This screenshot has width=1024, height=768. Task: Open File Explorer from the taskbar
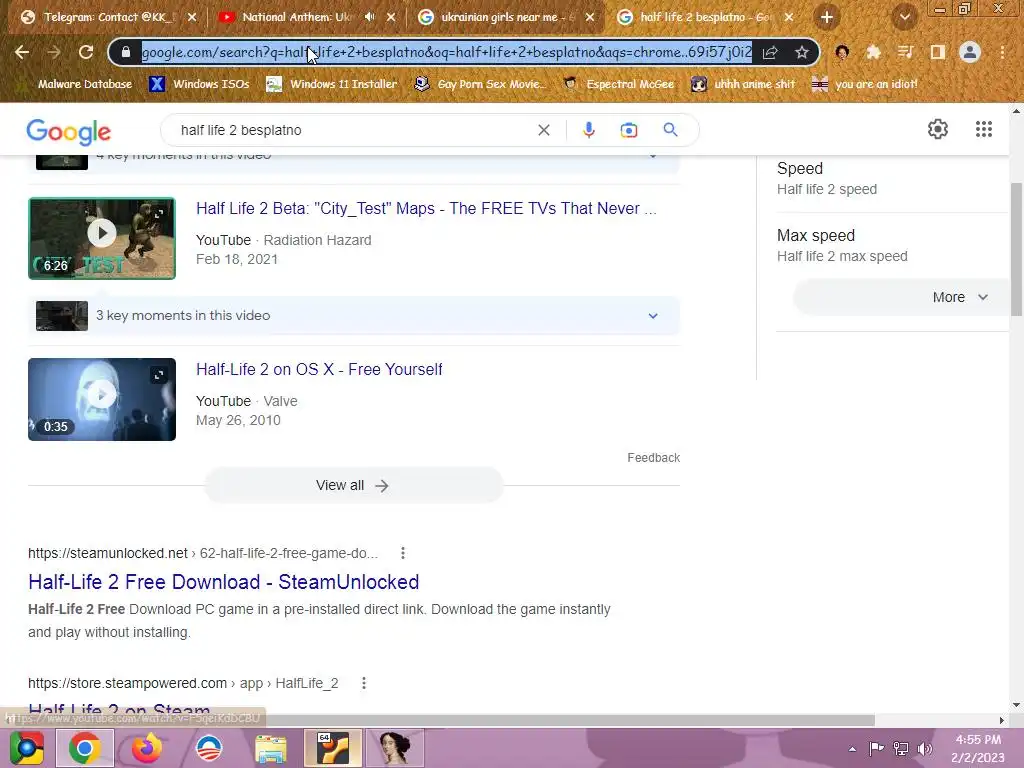(270, 748)
